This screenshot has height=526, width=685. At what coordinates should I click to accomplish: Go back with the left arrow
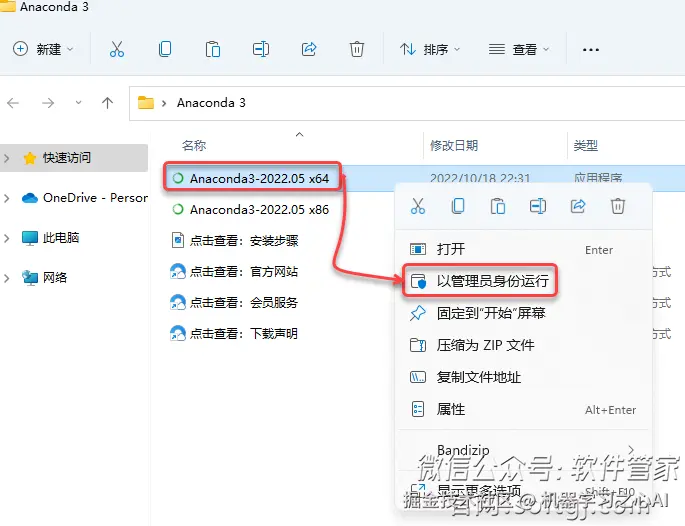point(13,103)
